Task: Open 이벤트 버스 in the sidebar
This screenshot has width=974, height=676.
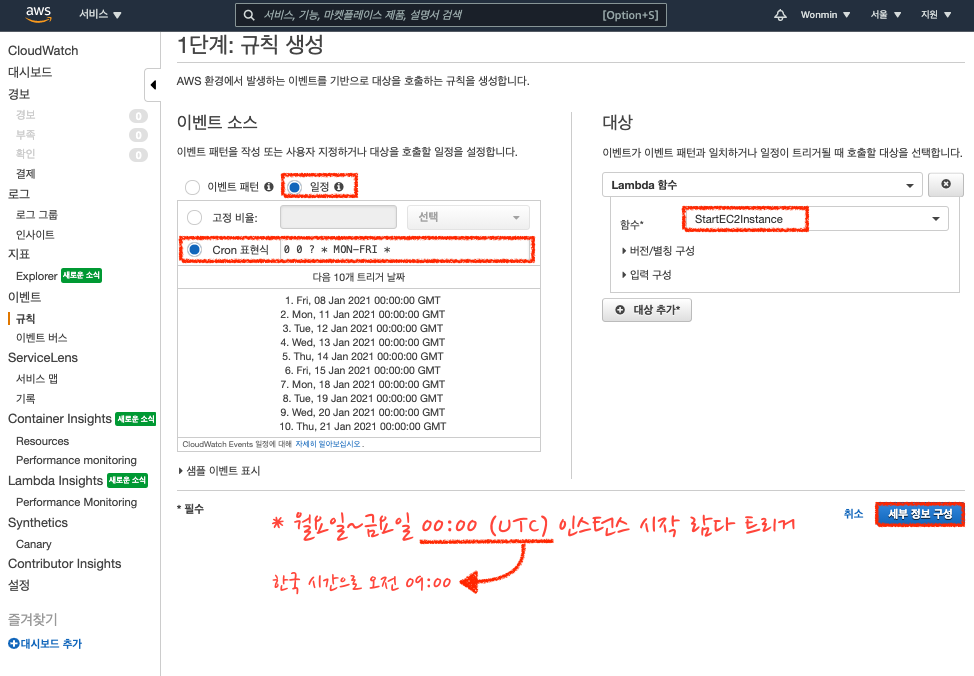Action: (x=41, y=338)
